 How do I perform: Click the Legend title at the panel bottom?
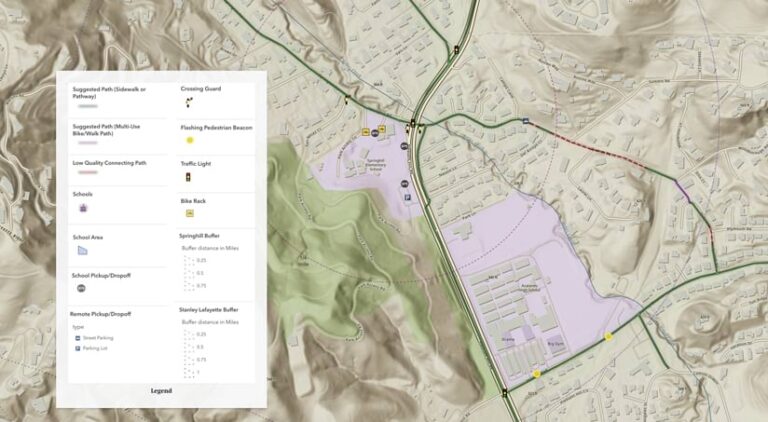pyautogui.click(x=161, y=391)
